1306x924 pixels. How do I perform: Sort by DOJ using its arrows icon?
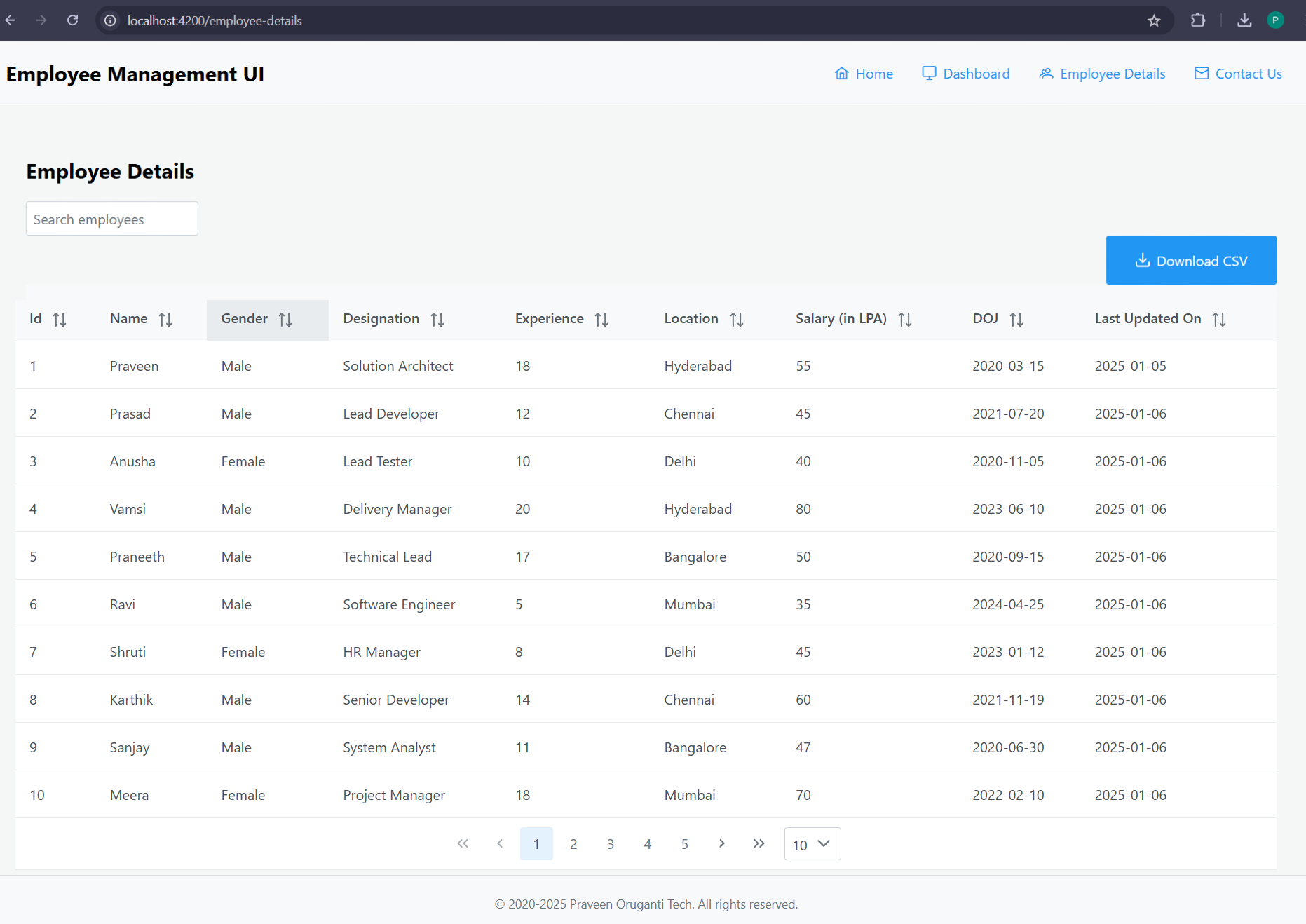(1016, 320)
